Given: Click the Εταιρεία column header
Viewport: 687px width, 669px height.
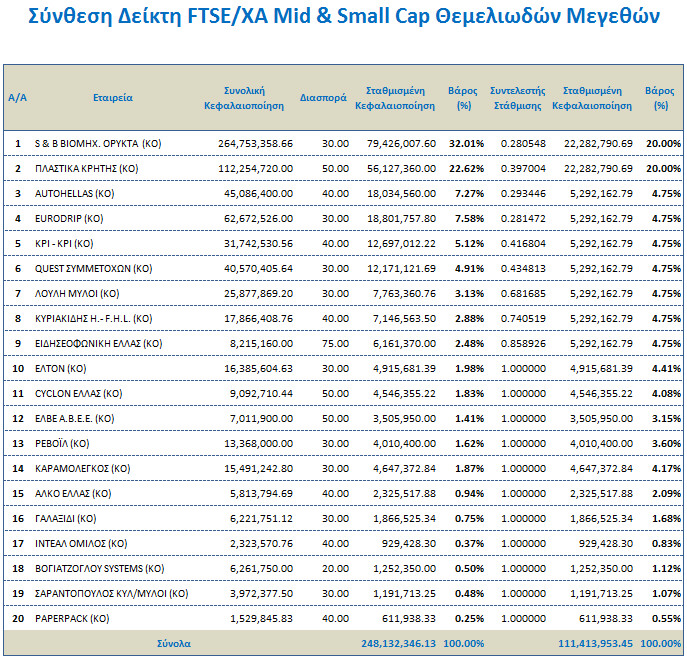Looking at the screenshot, I should 113,98.
